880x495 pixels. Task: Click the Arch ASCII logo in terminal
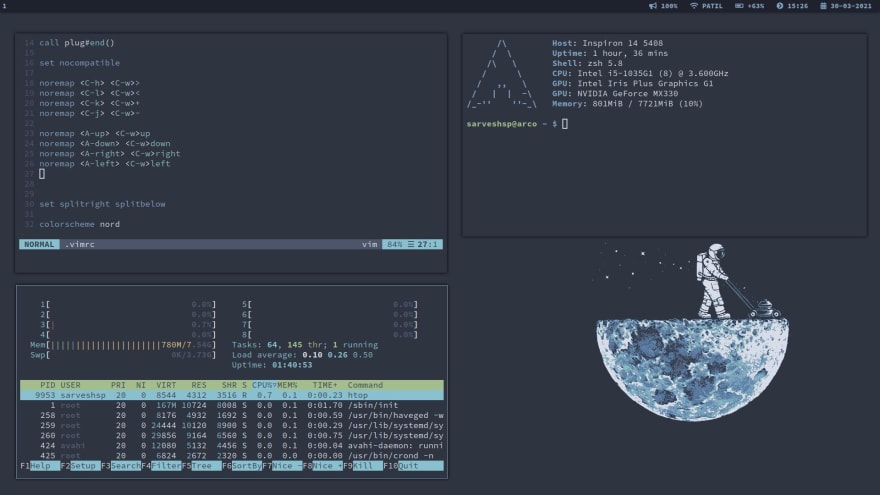(x=502, y=74)
